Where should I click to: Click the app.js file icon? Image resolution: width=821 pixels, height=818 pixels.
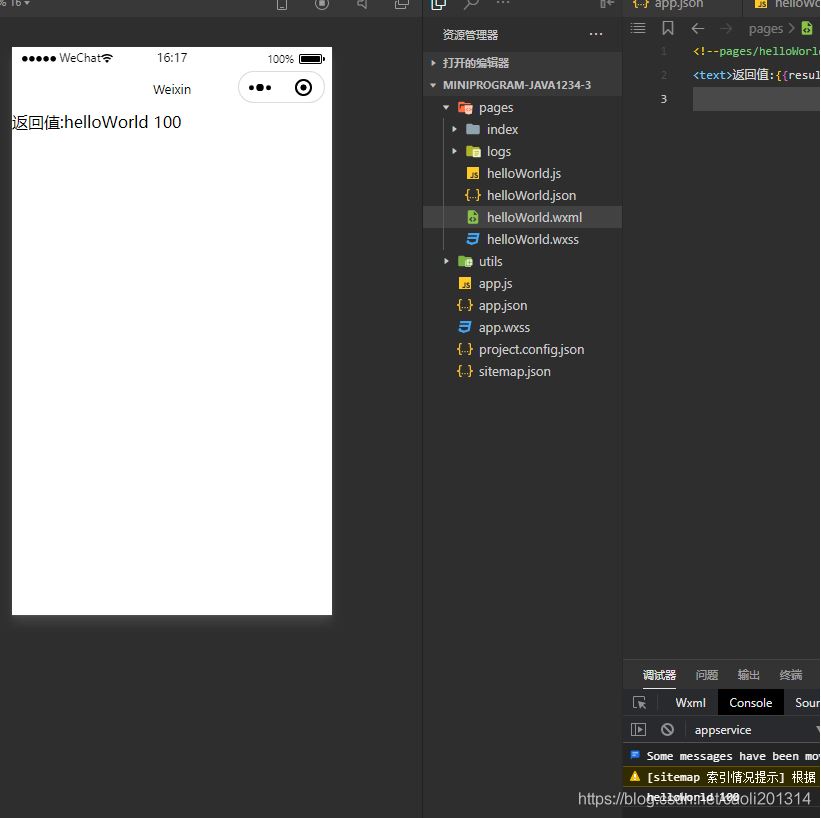[465, 283]
